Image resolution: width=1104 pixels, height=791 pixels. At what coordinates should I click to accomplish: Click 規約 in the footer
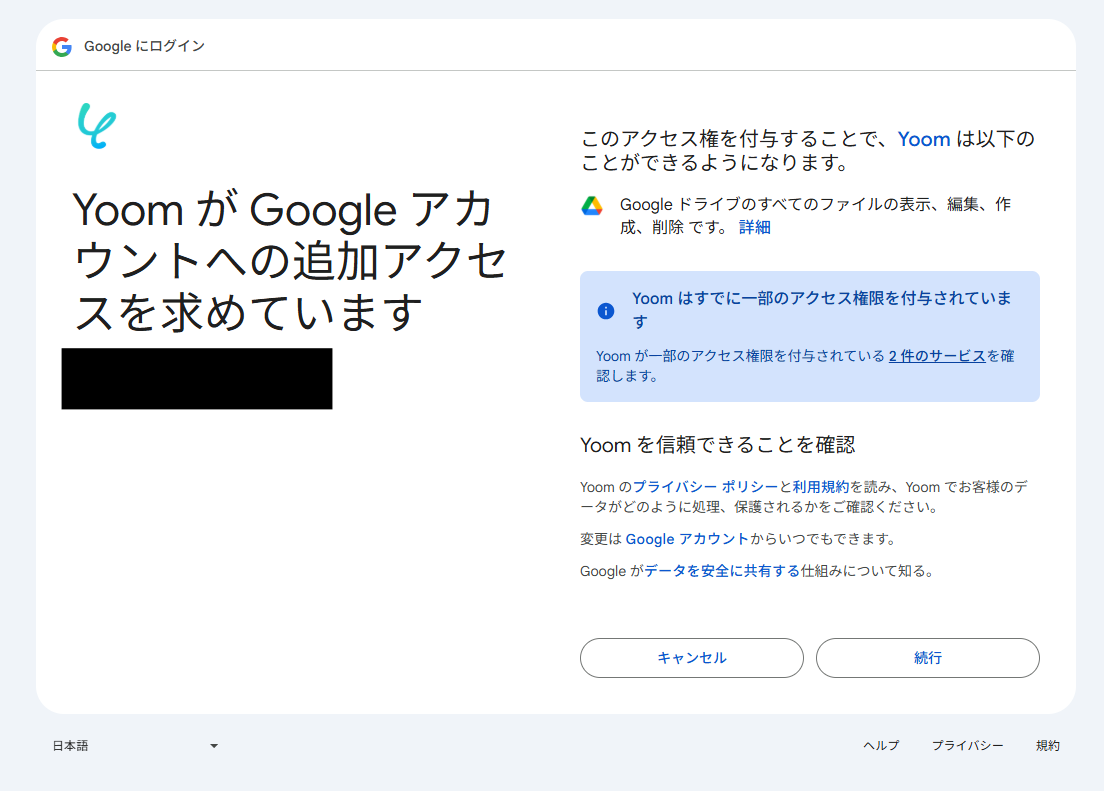[1048, 746]
